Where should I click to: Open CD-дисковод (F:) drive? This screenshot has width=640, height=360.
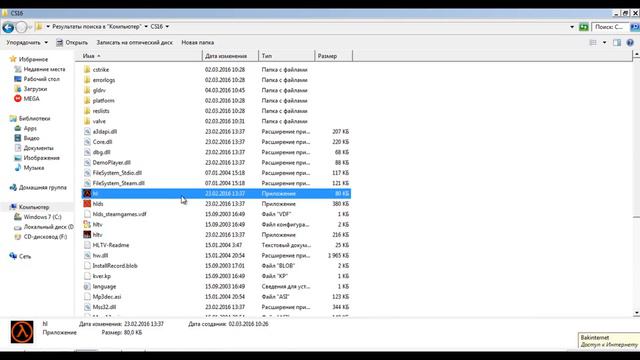click(40, 237)
